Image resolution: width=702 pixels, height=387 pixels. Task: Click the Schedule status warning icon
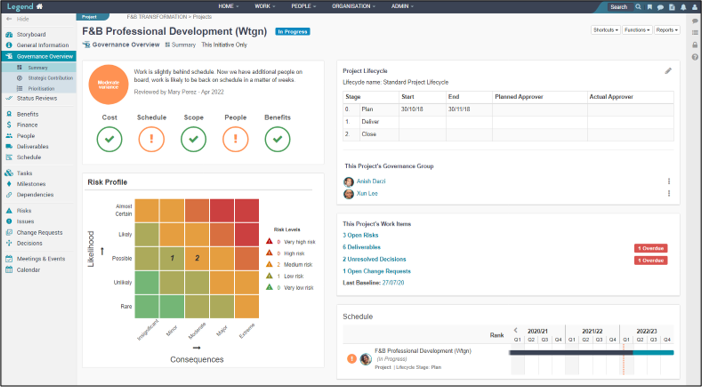tap(151, 139)
